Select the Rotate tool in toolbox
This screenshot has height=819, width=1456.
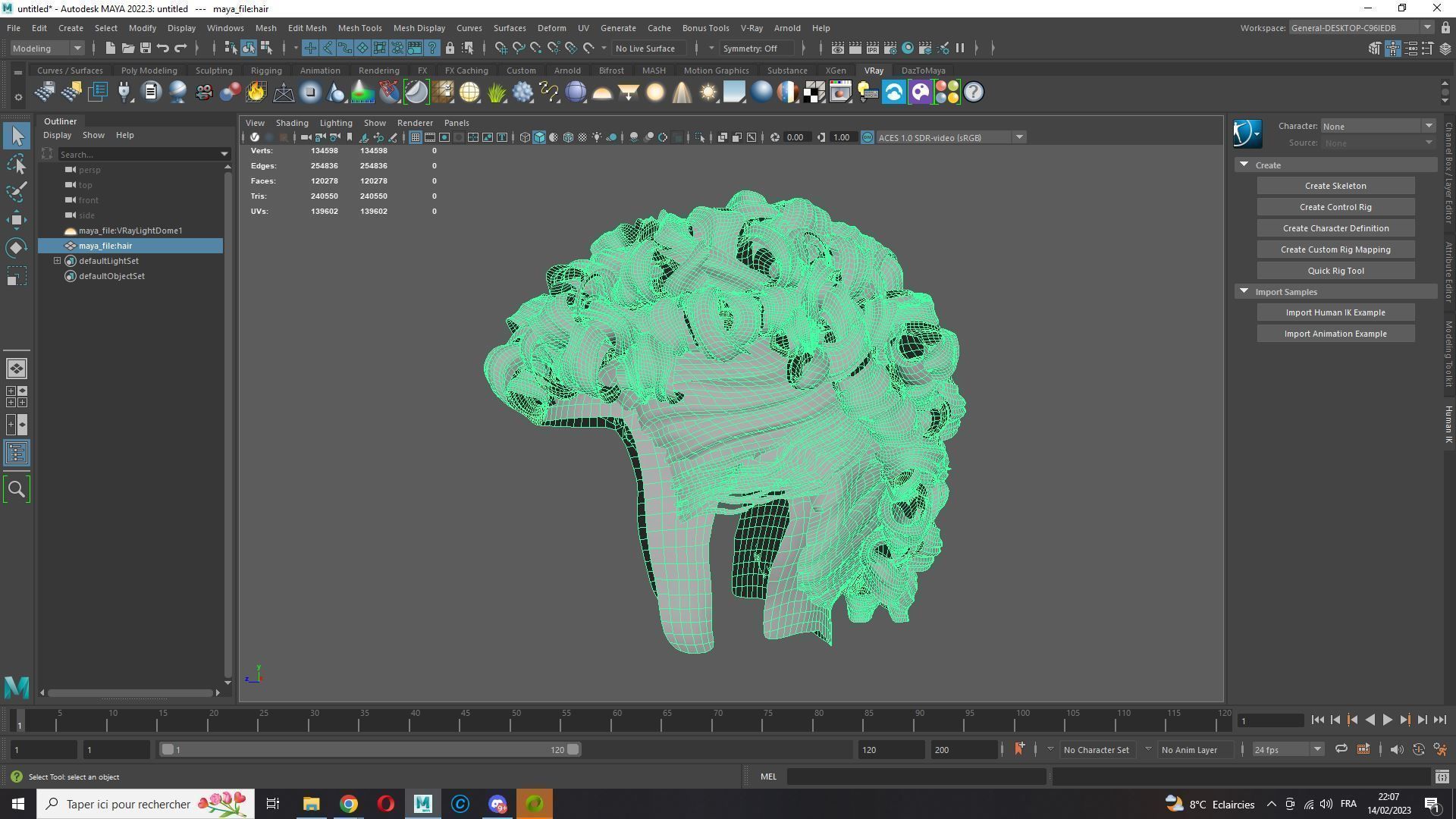click(x=17, y=248)
